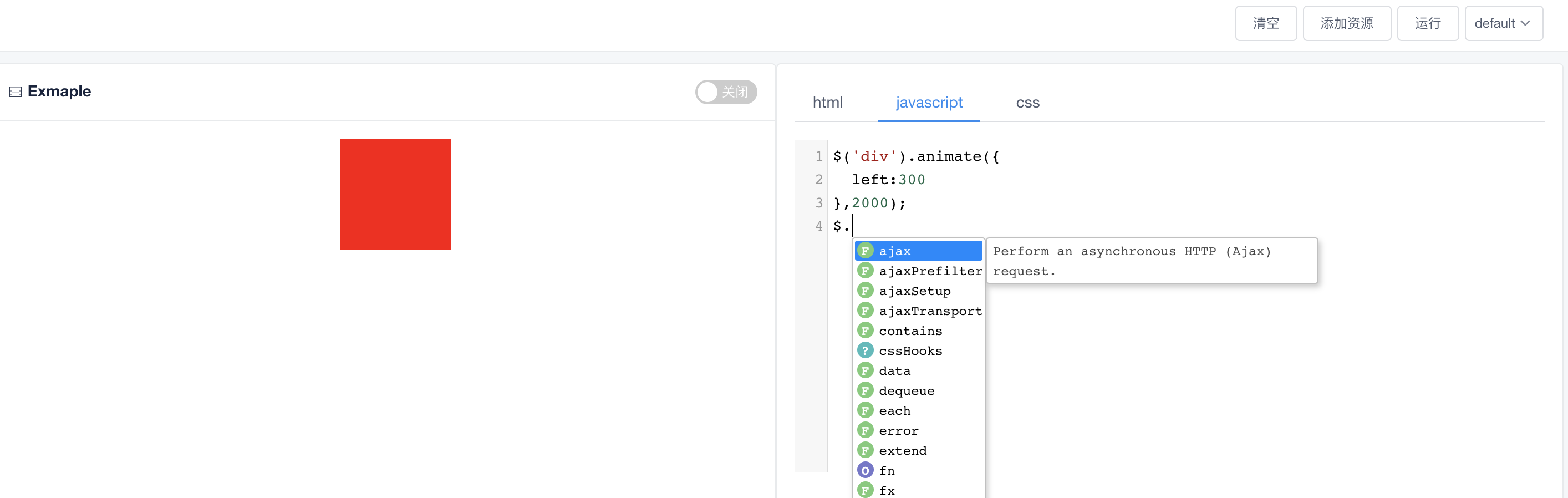Click the question-mark icon beside cssHooks
Screen dimensions: 1568x498
pos(865,350)
